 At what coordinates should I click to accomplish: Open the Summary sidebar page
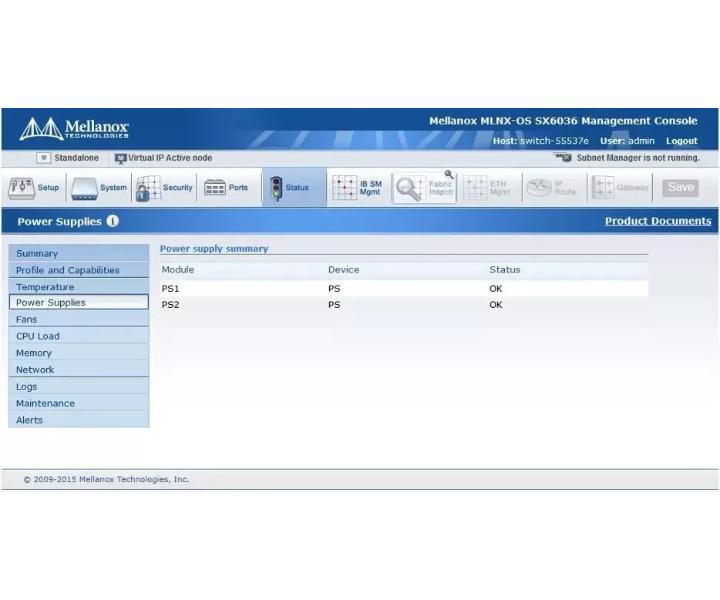pyautogui.click(x=79, y=253)
